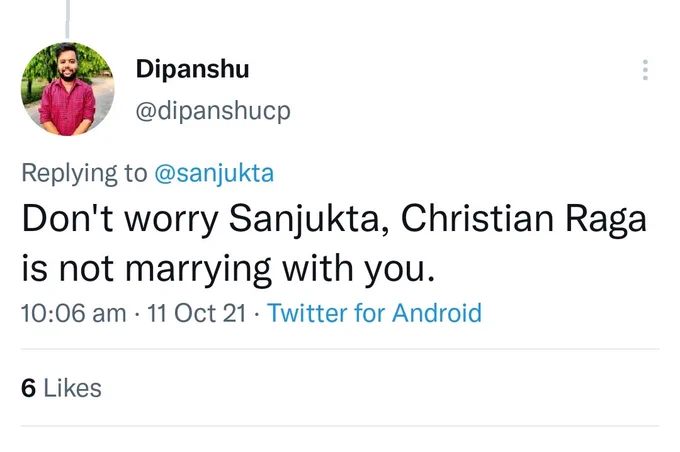The width and height of the screenshot is (680, 452).
Task: Click the line 'is not marrying with you.'
Action: (228, 269)
